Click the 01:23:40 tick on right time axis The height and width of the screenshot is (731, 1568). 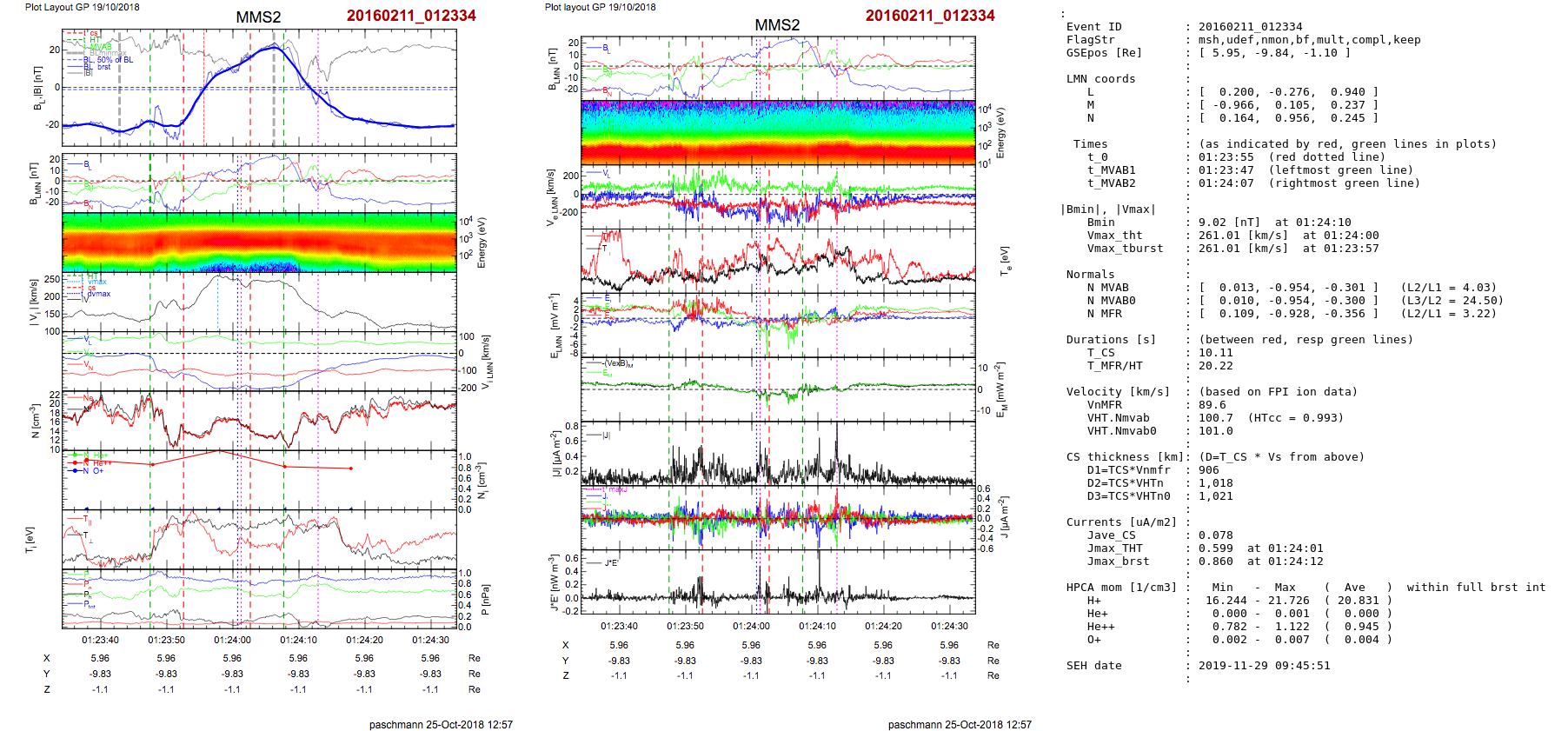pyautogui.click(x=619, y=626)
